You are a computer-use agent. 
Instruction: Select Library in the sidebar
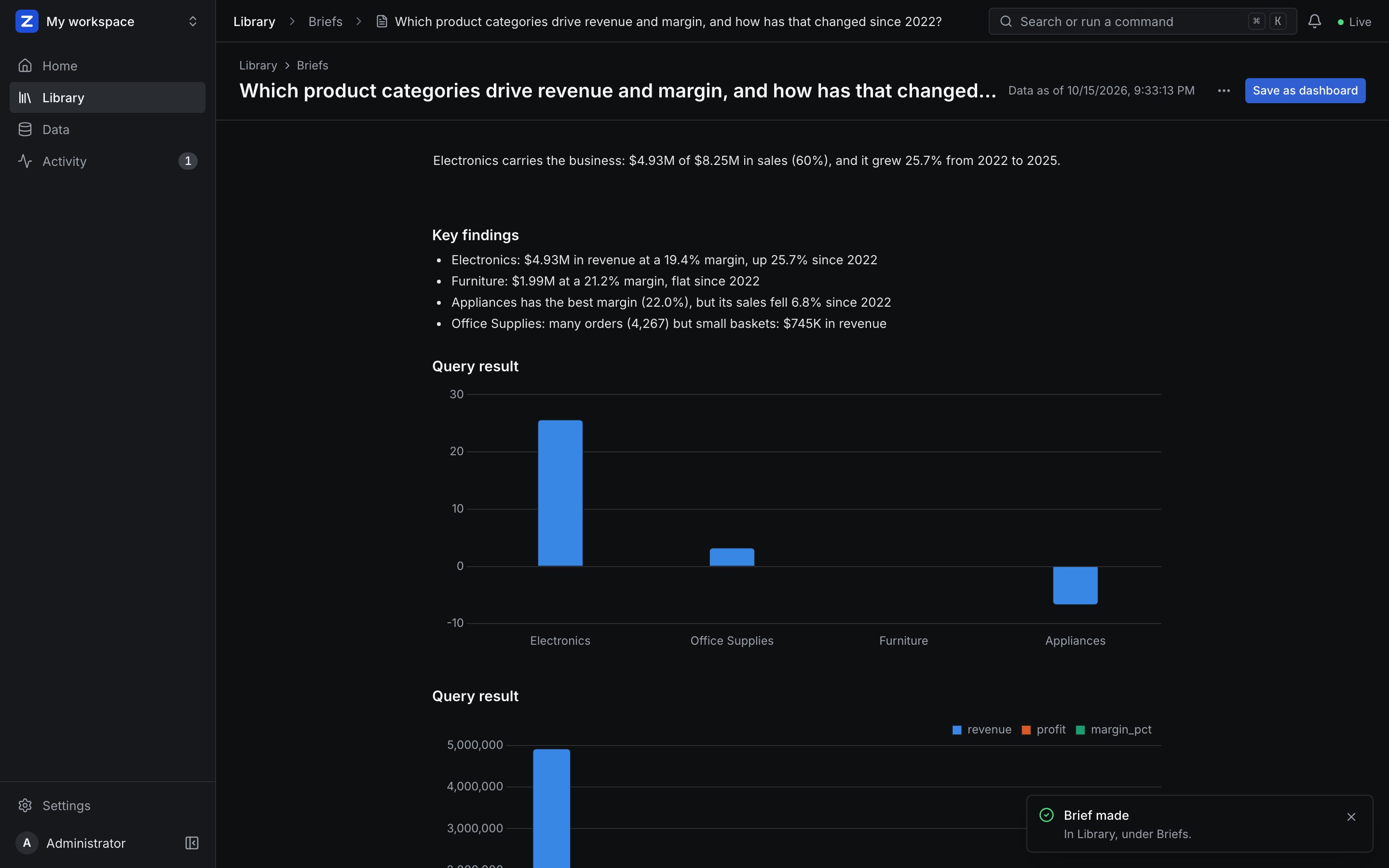(108, 97)
